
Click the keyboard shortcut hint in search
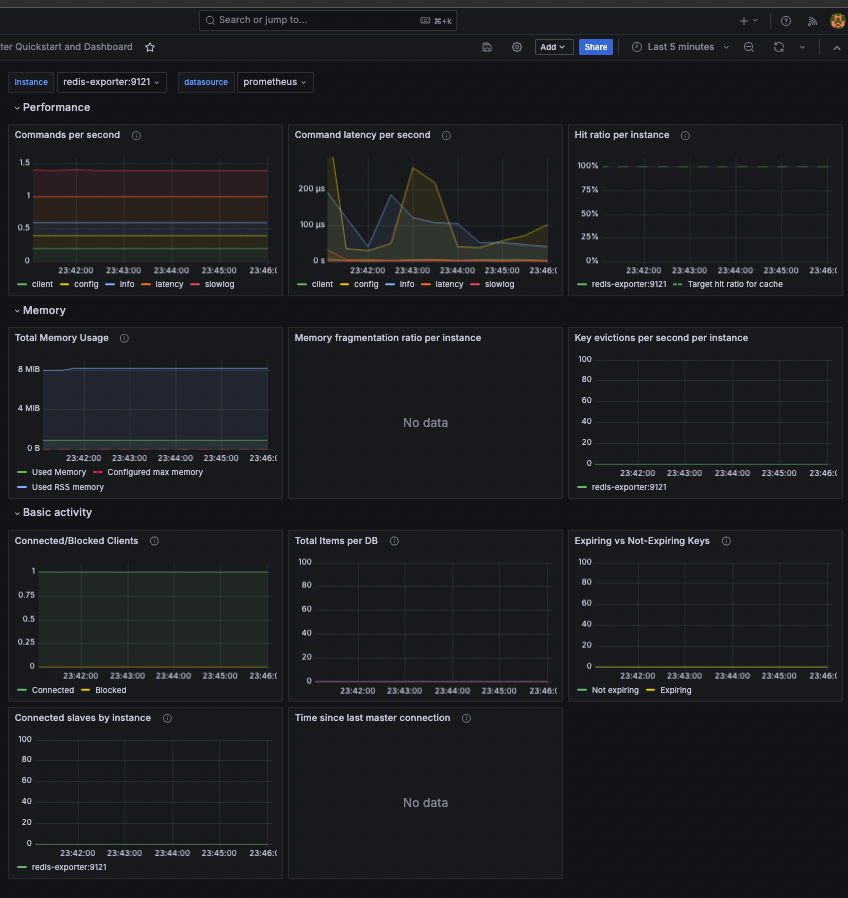click(436, 21)
